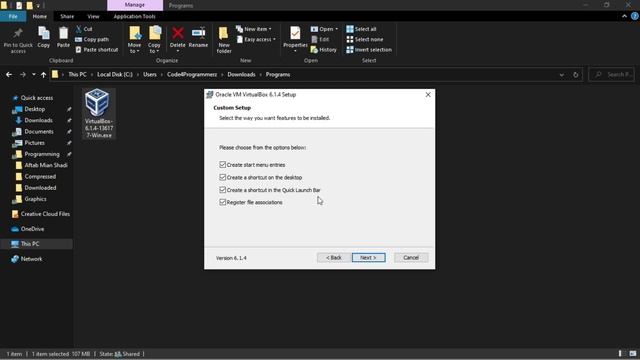Click Pin to Quick access icon
Viewport: 640px width, 360px height.
click(18, 40)
